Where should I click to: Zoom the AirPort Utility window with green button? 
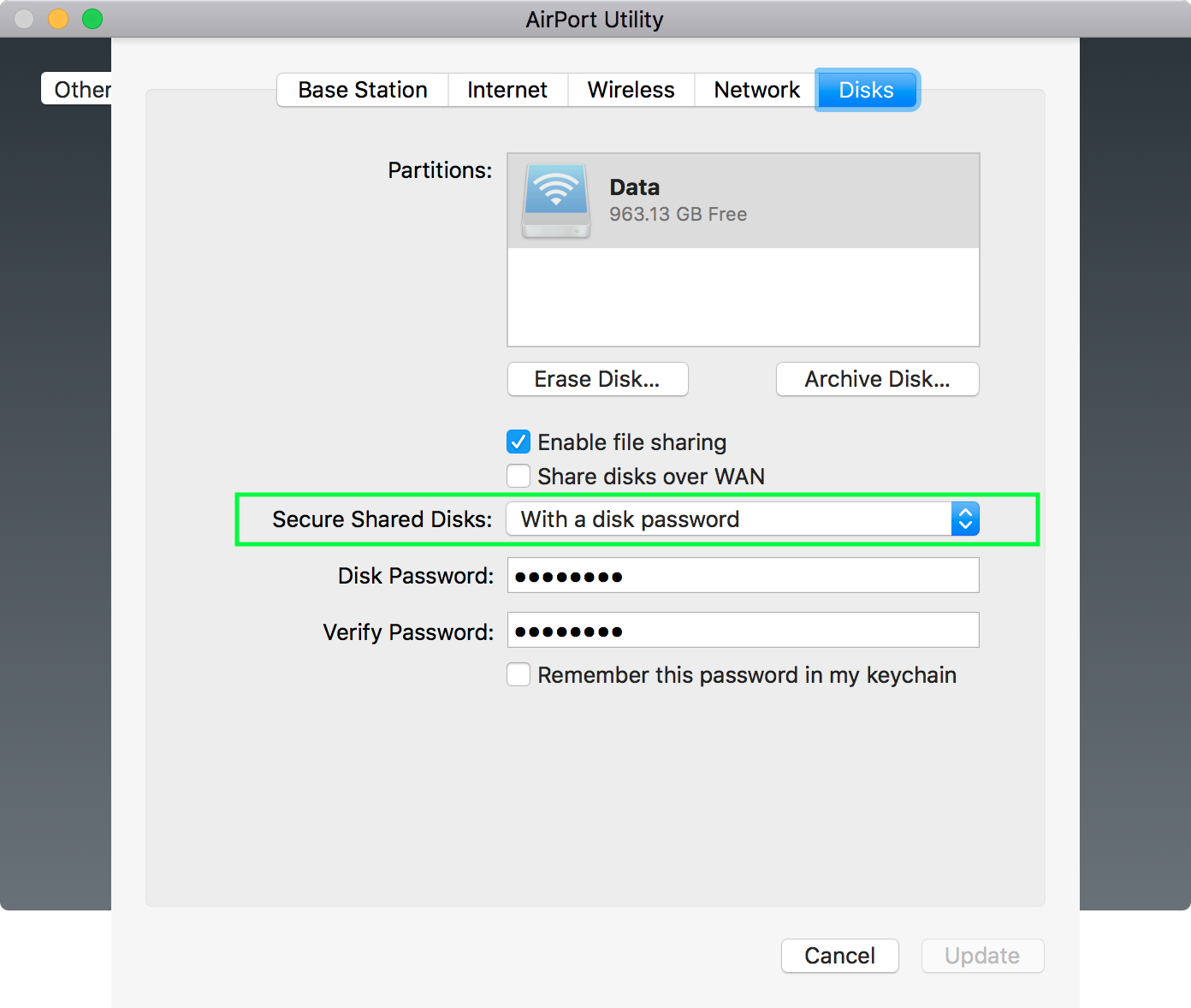point(92,19)
